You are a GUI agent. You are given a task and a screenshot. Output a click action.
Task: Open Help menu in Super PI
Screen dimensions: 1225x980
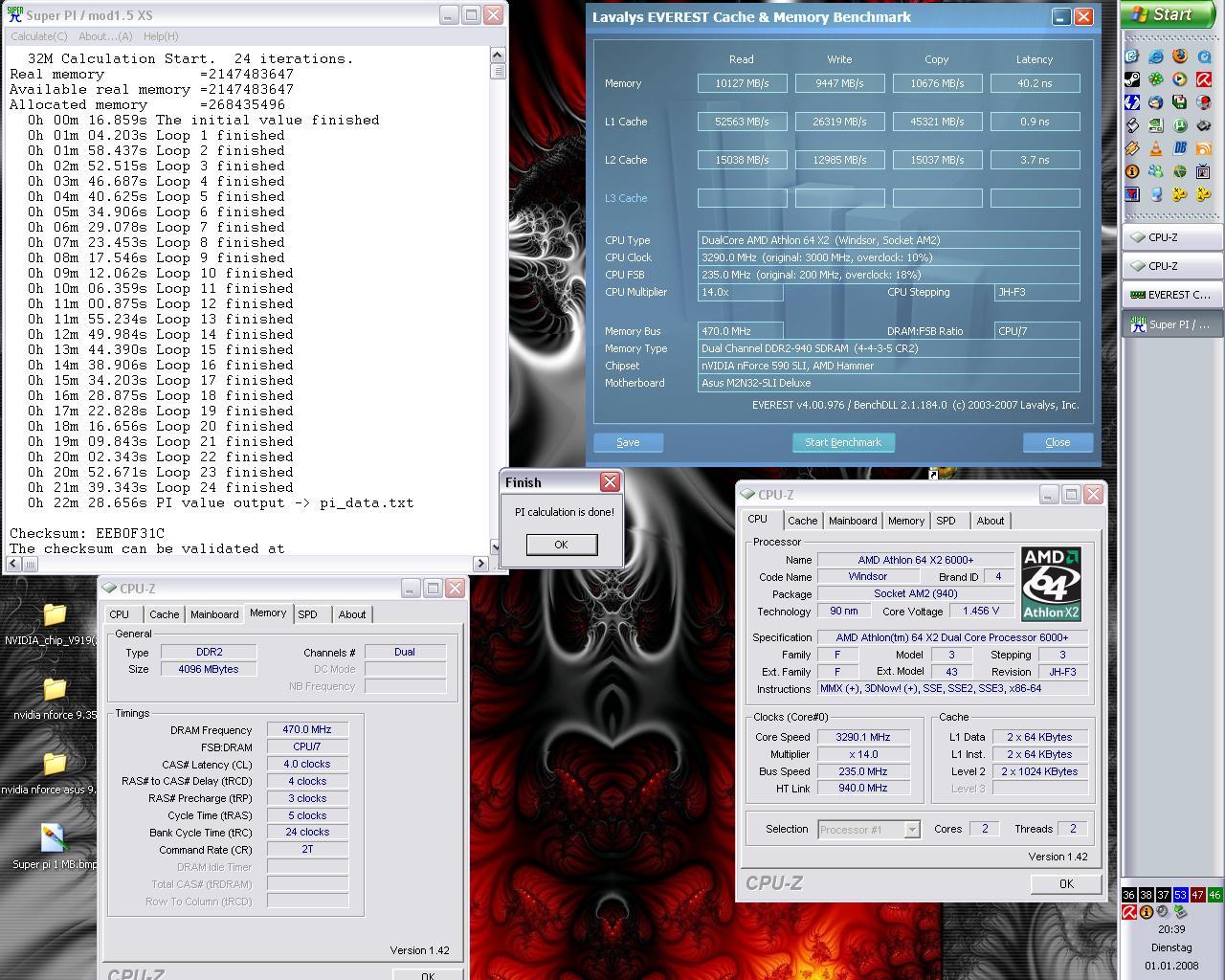coord(161,36)
